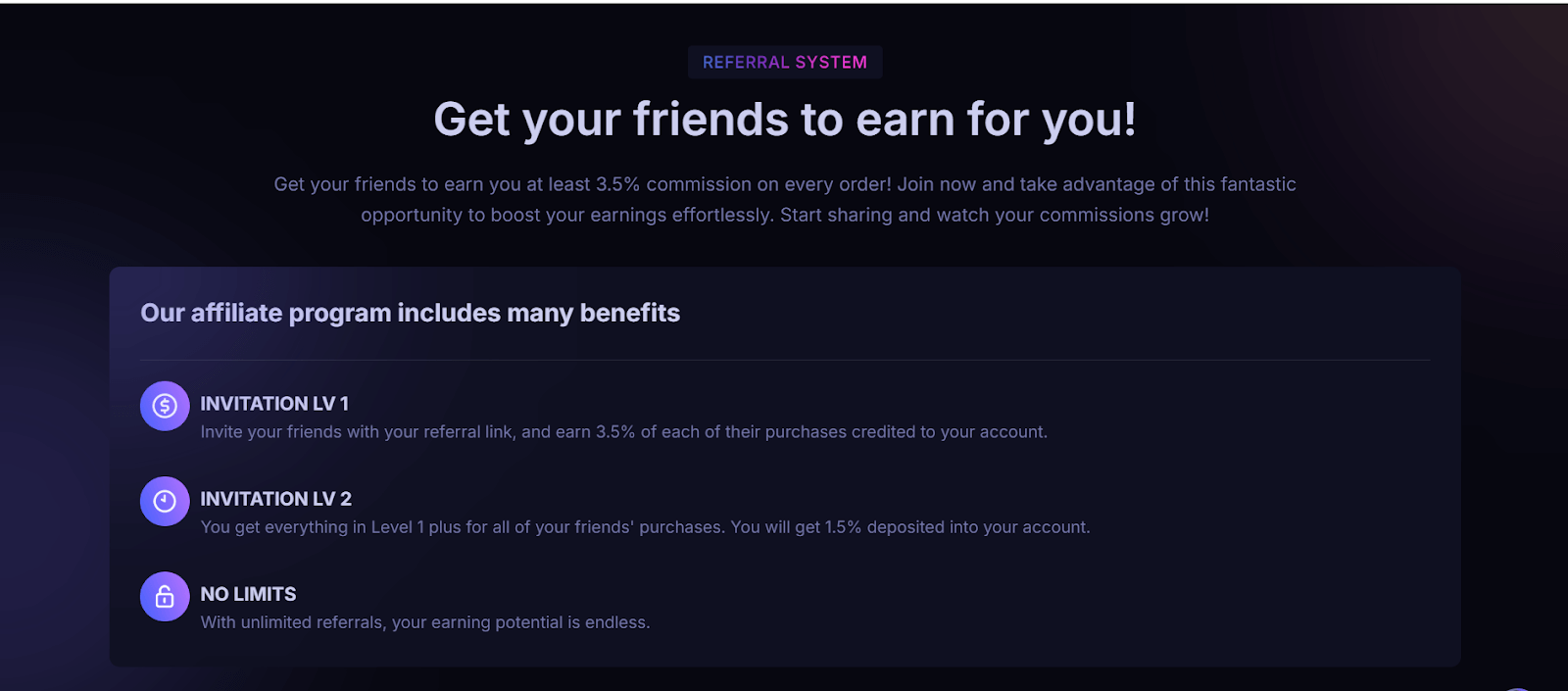Click the description starting "Invite your friends with"
Image resolution: width=1568 pixels, height=691 pixels.
click(x=623, y=432)
